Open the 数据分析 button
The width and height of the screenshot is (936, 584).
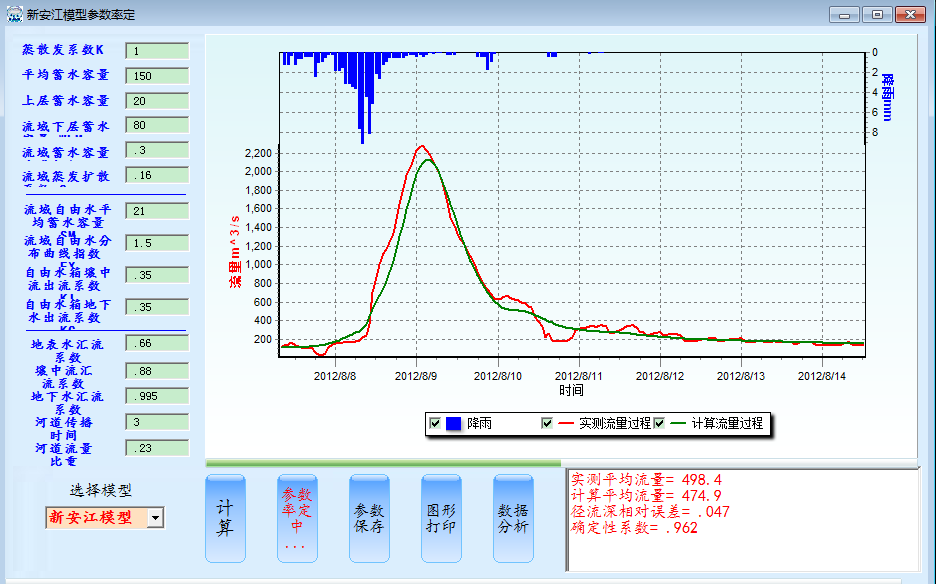pos(513,517)
